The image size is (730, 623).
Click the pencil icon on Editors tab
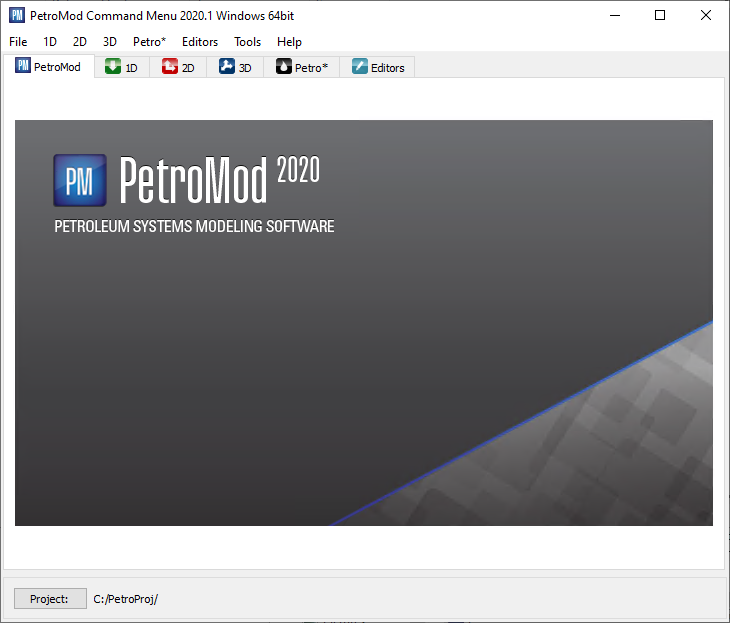(x=360, y=67)
